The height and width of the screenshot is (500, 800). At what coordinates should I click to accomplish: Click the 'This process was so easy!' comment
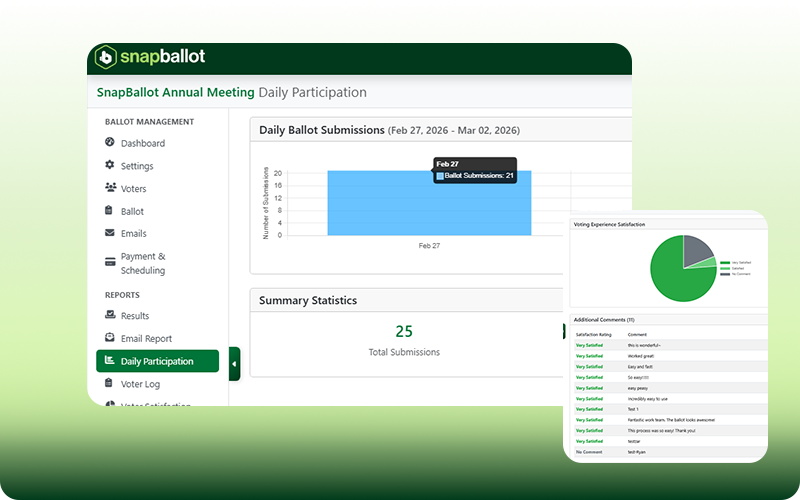[661, 431]
